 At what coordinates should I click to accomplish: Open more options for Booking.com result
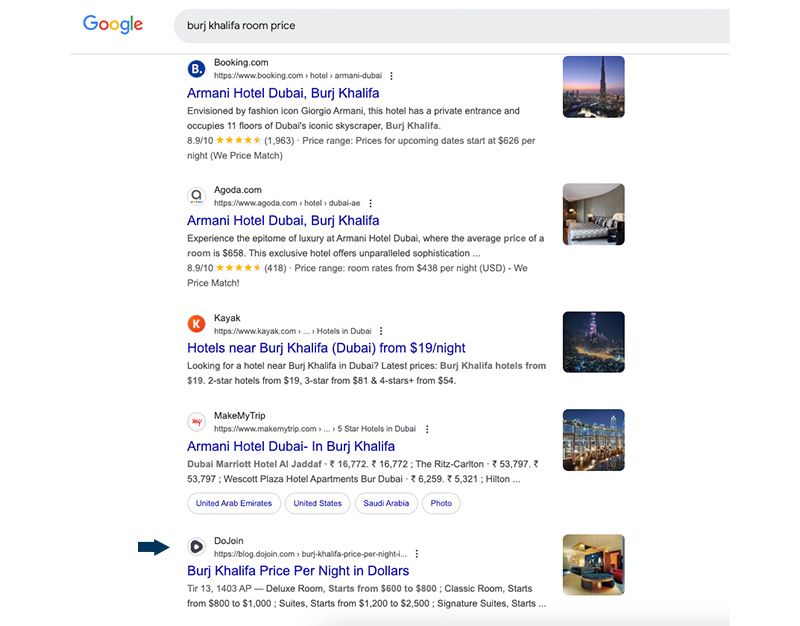click(391, 76)
